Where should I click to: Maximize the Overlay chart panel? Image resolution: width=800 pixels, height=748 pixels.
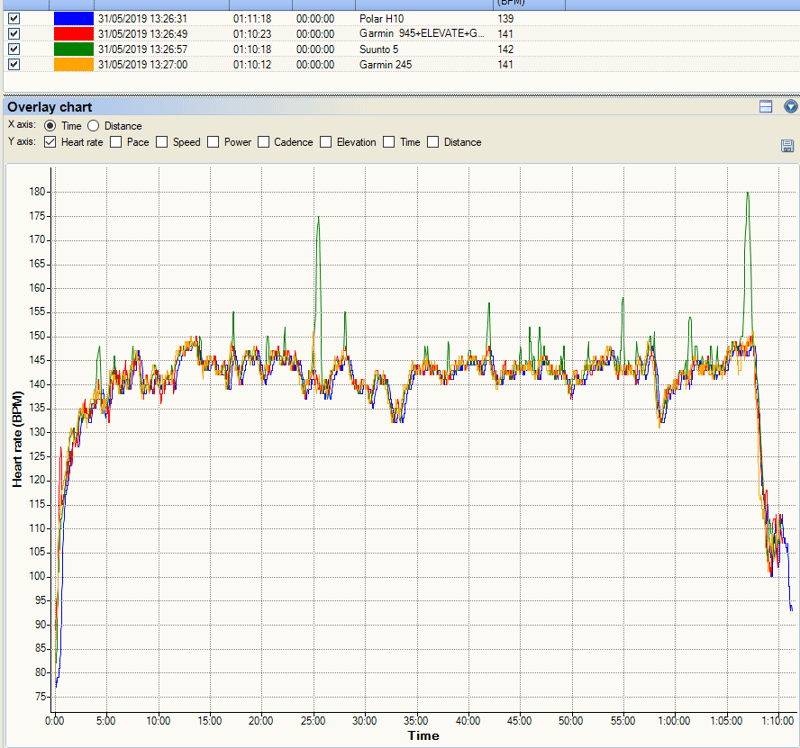click(x=765, y=106)
